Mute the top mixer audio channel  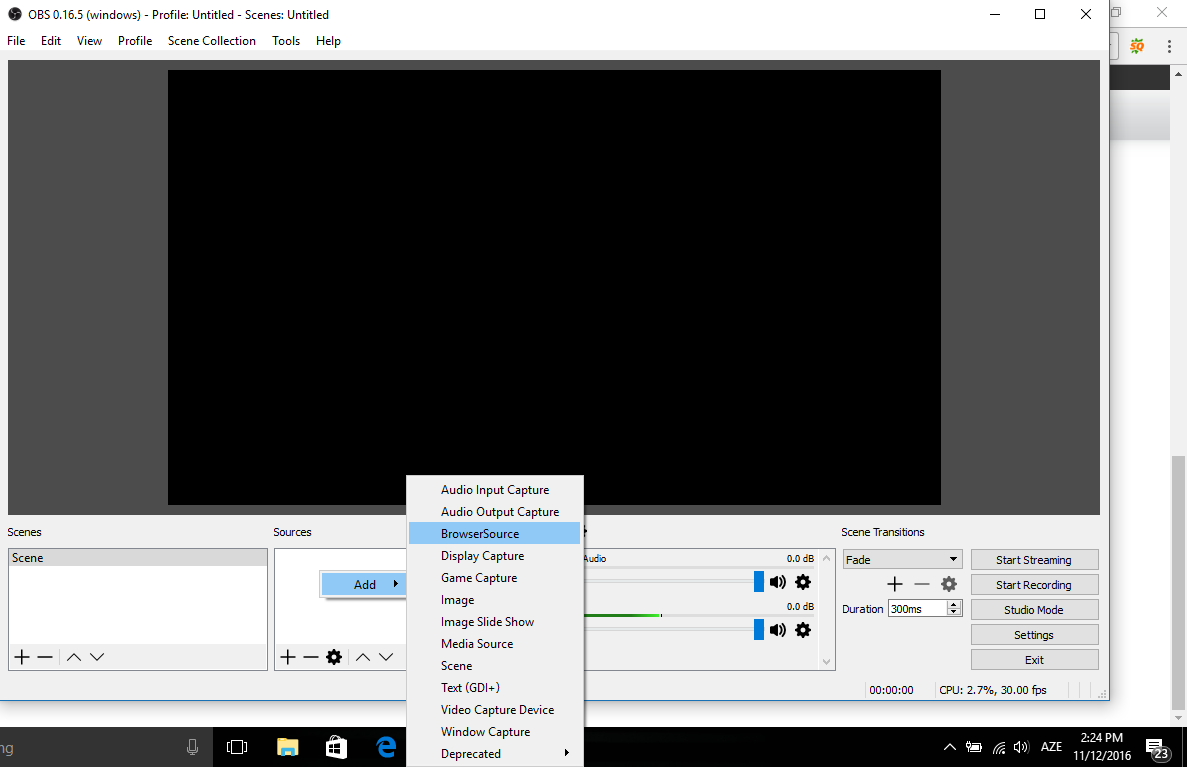778,582
